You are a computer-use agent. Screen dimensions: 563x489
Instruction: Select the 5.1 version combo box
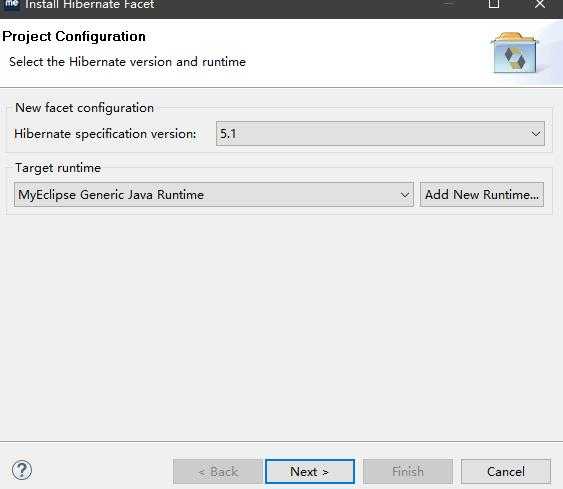point(380,134)
